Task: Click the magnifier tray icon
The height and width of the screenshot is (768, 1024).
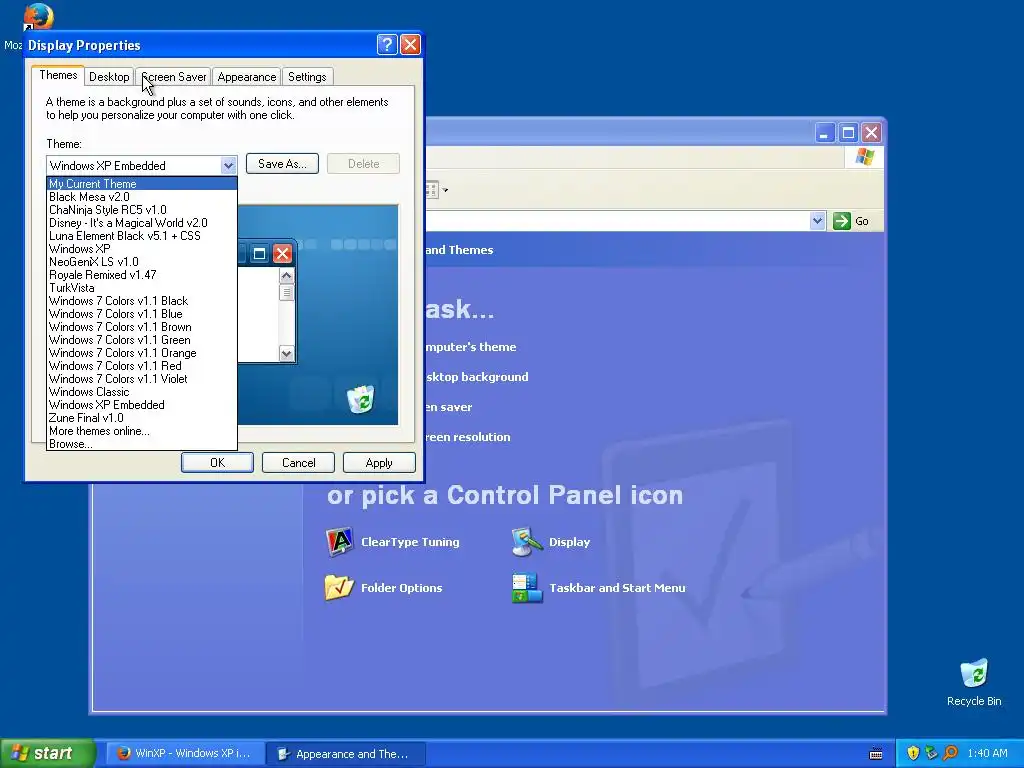Action: tap(950, 753)
